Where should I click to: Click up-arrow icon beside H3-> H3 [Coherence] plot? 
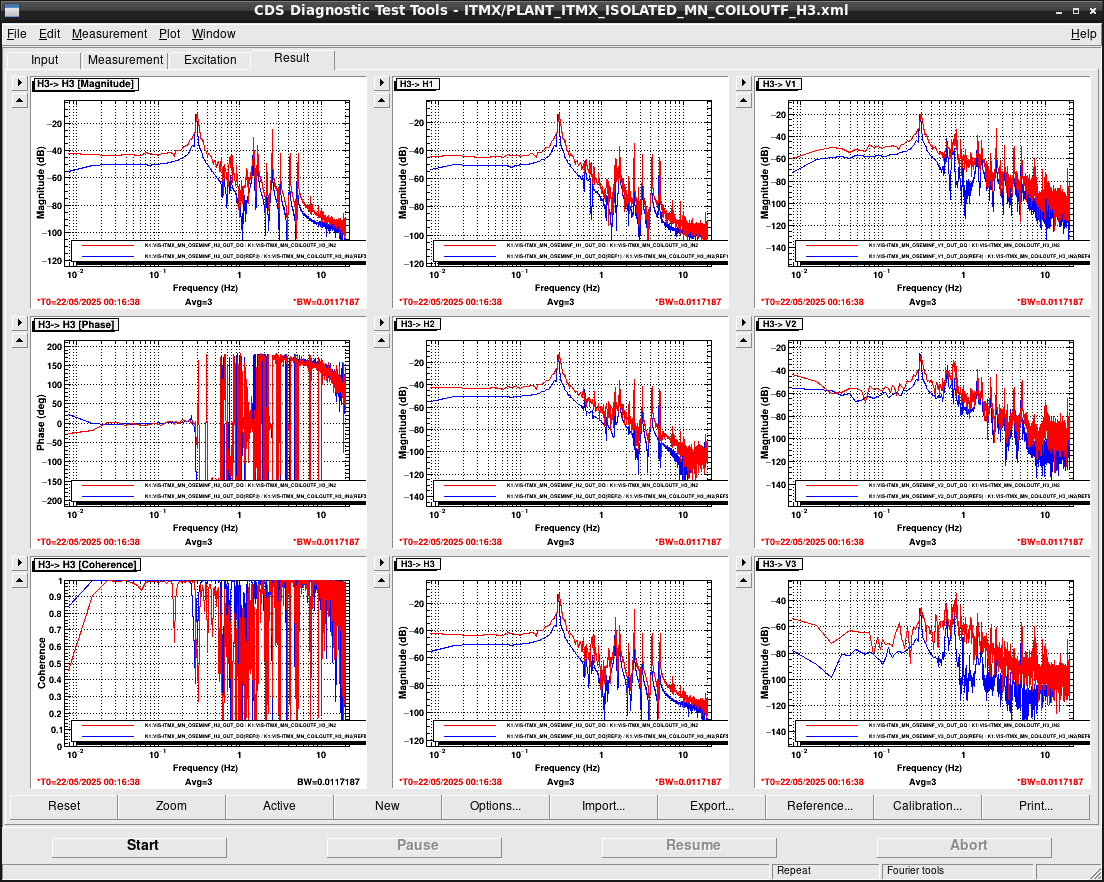(x=20, y=581)
